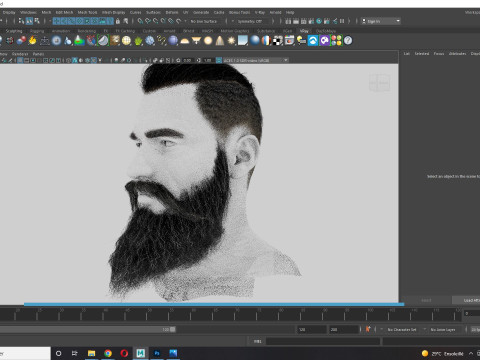Click the checkerboard shelf icon

click(x=278, y=41)
